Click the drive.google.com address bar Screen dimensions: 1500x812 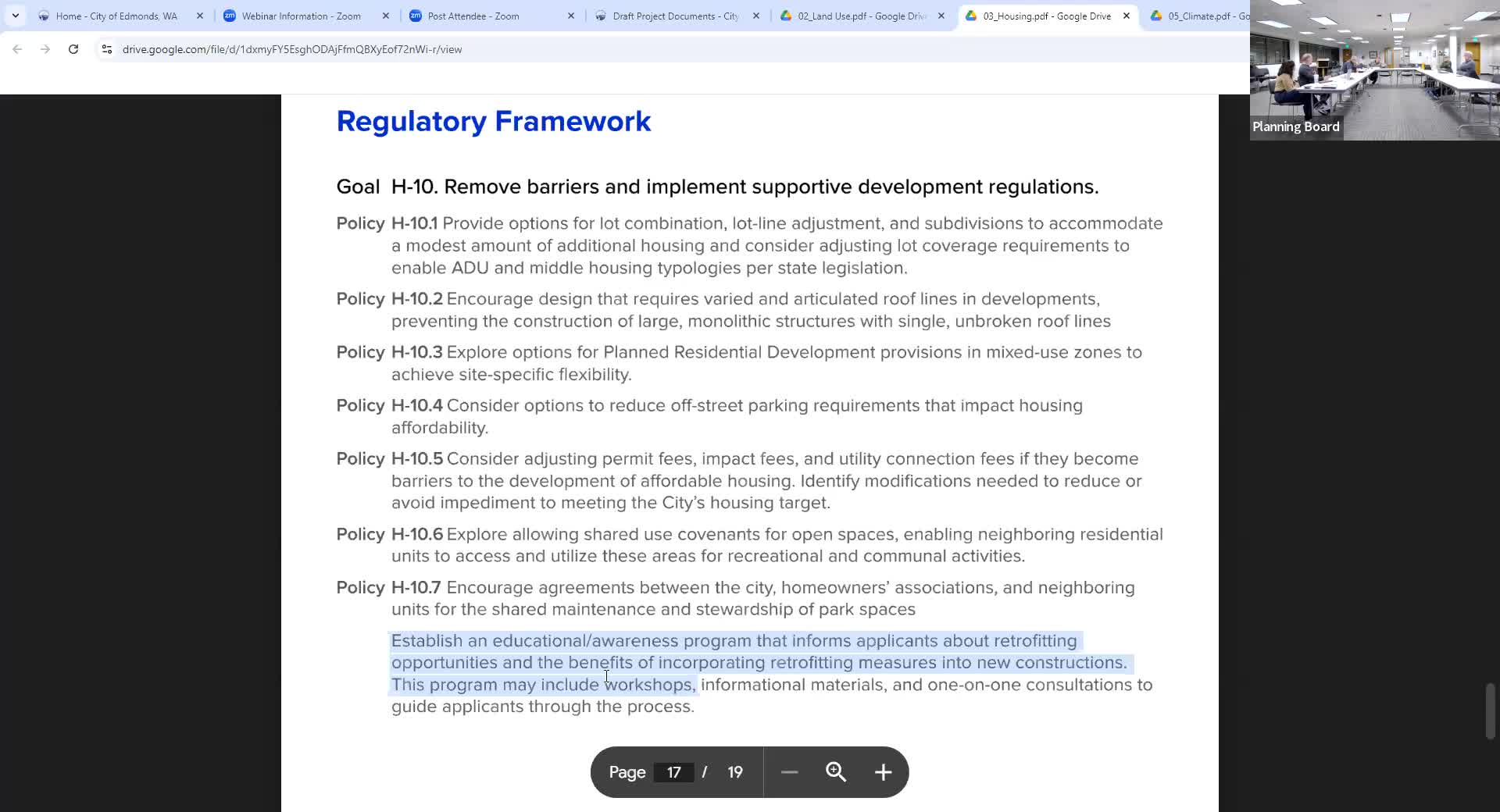click(292, 49)
